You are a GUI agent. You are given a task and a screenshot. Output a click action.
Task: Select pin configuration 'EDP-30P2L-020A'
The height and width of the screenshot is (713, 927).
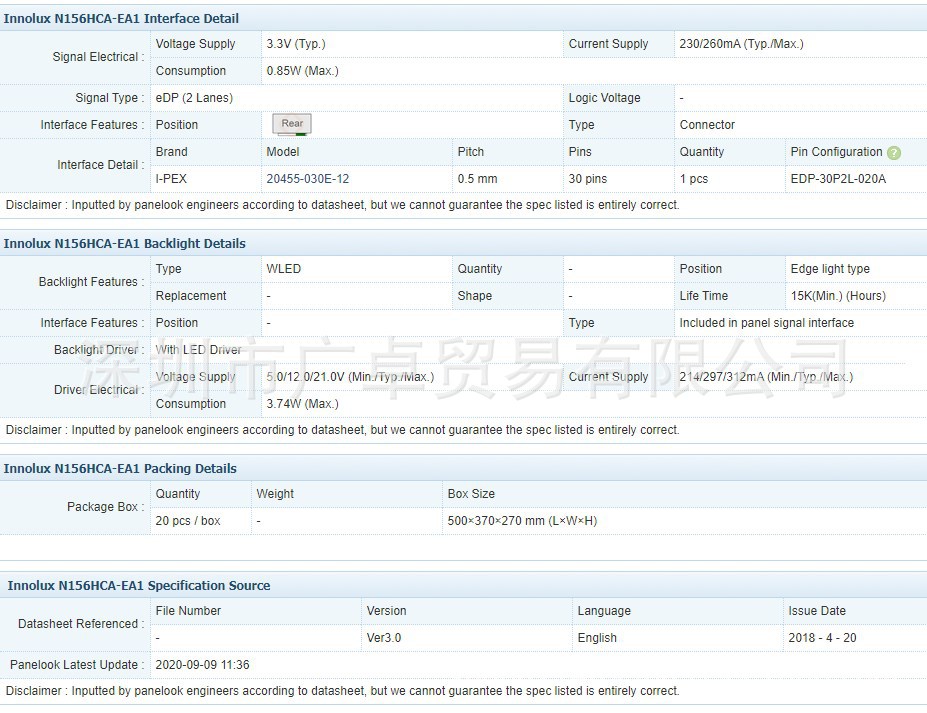(x=838, y=179)
